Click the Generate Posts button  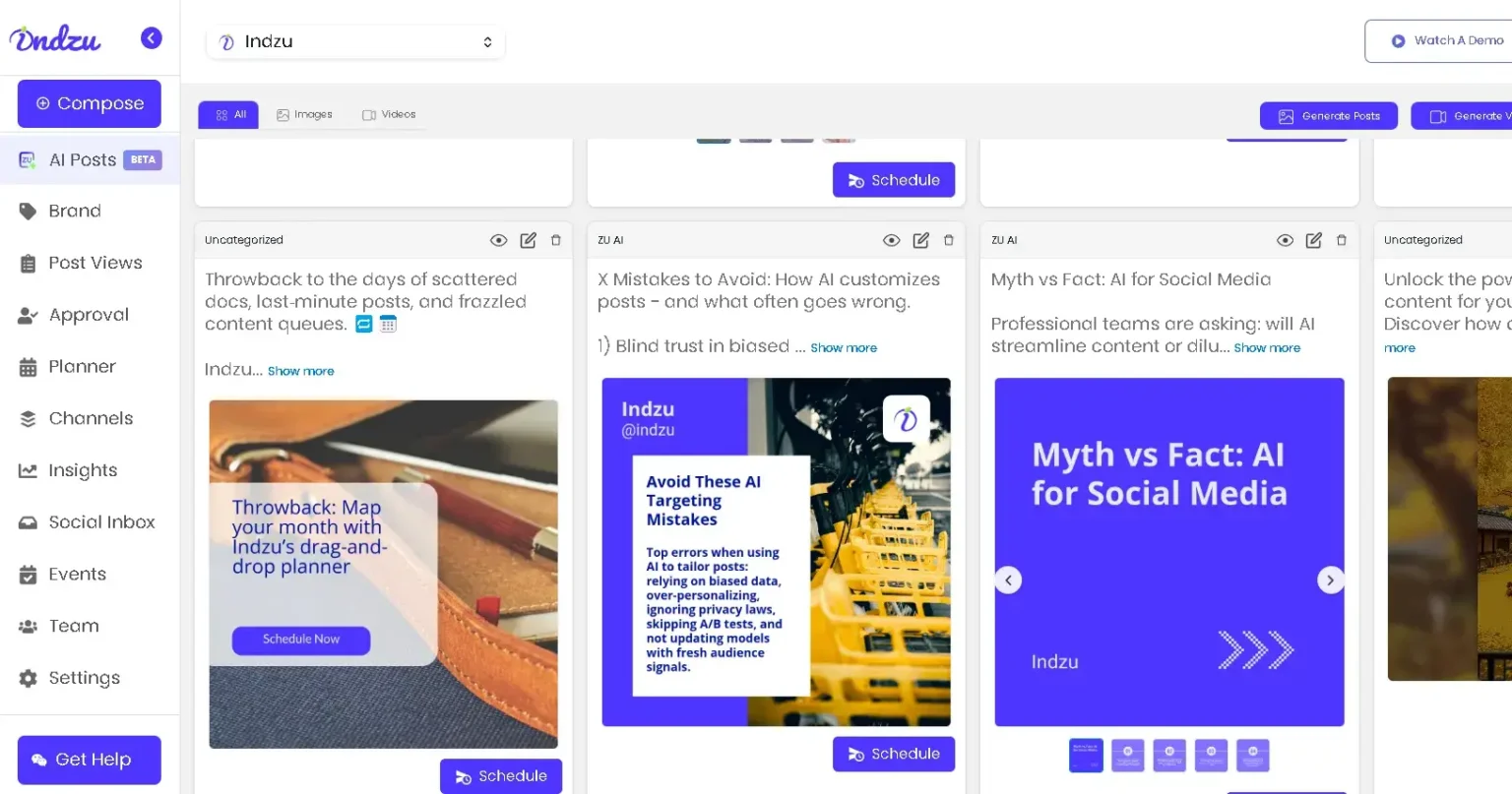pyautogui.click(x=1328, y=116)
